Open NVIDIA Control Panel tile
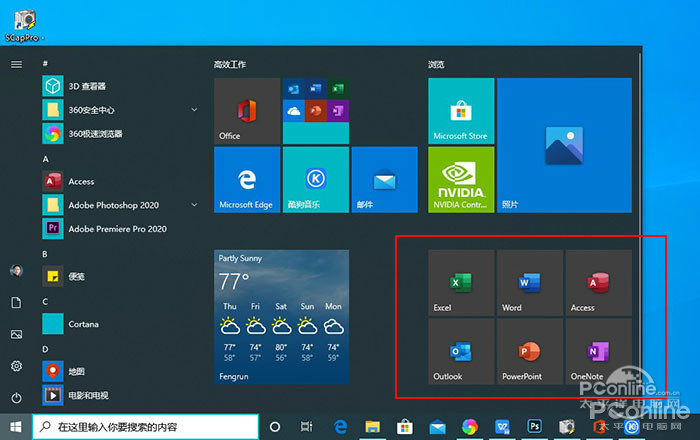The height and width of the screenshot is (440, 700). 461,180
